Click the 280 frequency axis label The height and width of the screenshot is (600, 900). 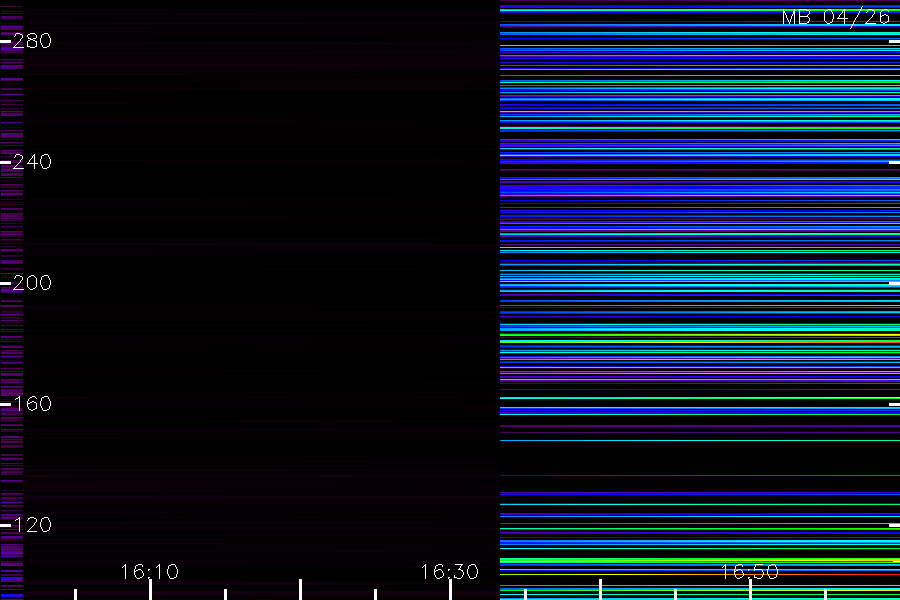[32, 41]
